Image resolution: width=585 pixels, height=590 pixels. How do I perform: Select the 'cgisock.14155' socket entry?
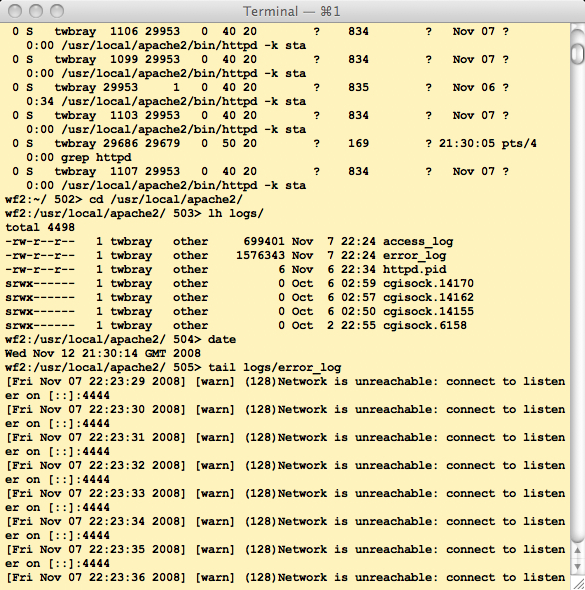428,312
